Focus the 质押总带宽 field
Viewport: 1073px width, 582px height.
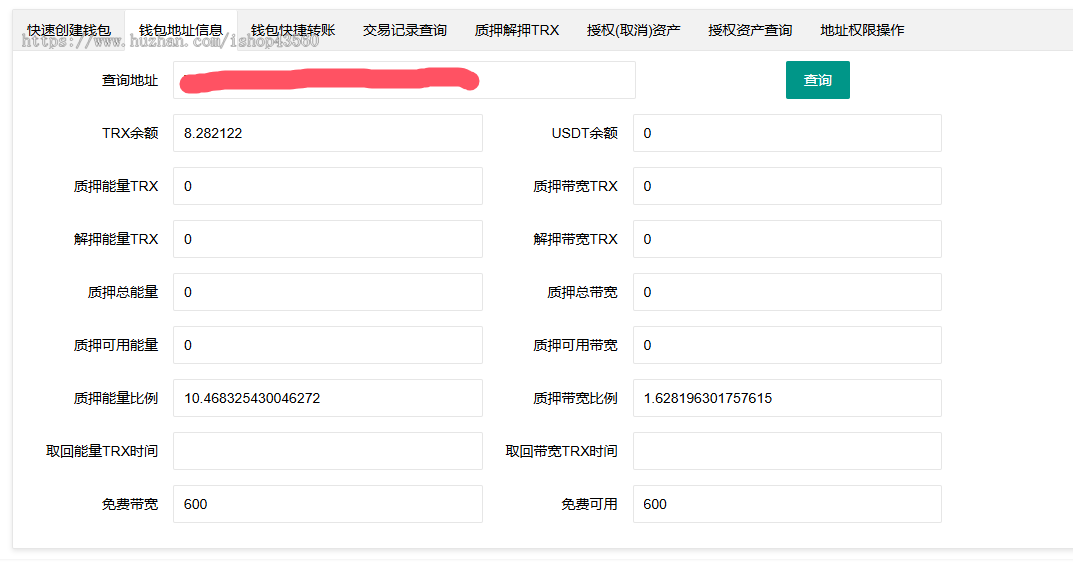coord(787,292)
